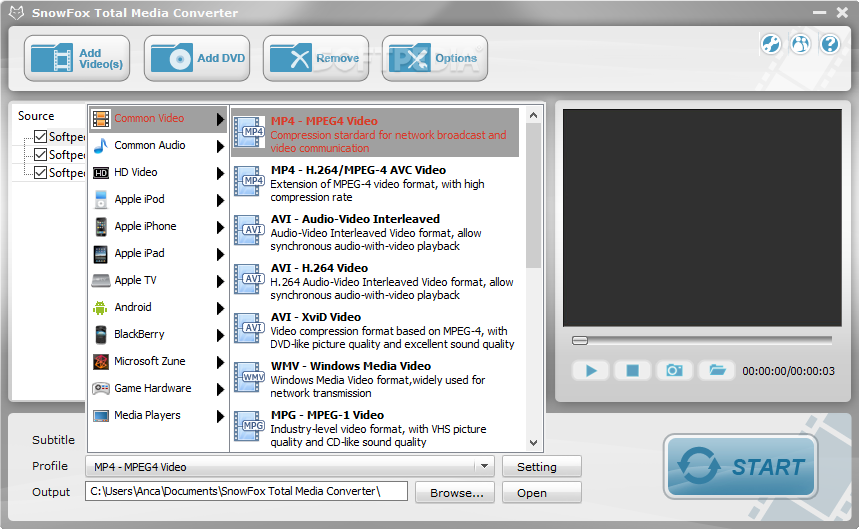Open the Profile dropdown list

pyautogui.click(x=484, y=467)
